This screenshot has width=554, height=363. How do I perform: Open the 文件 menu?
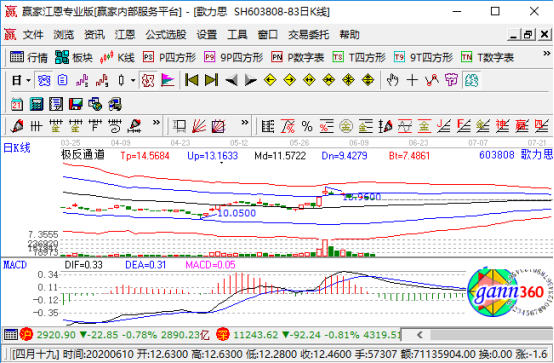pyautogui.click(x=33, y=35)
